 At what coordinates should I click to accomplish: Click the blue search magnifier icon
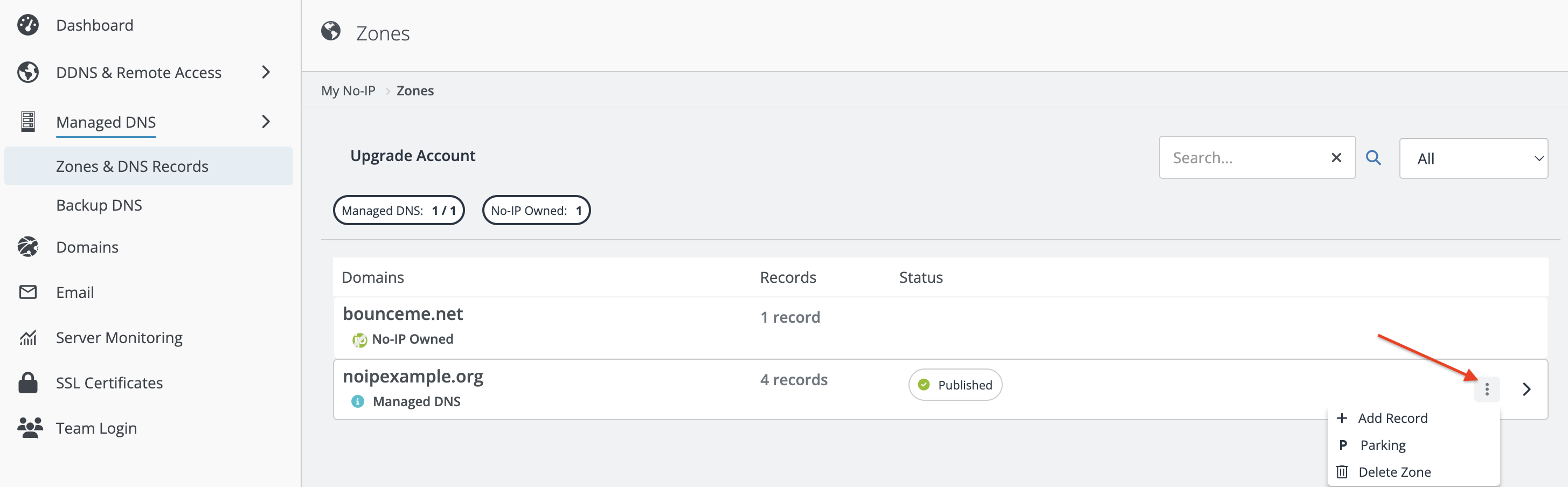click(x=1373, y=158)
